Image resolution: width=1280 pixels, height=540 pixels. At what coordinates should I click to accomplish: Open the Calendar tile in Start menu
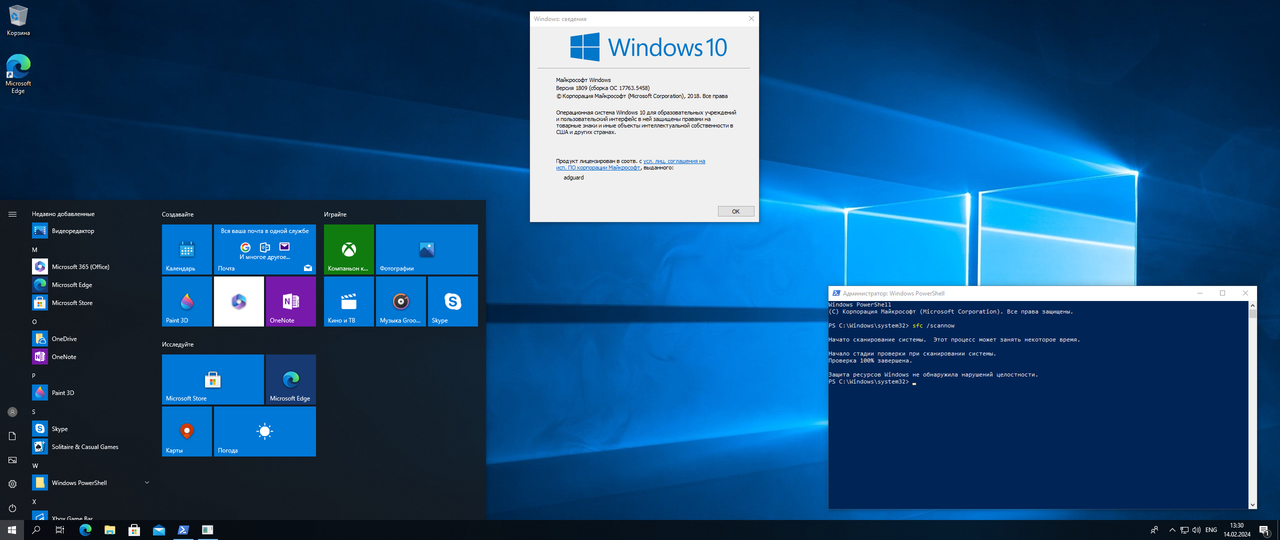click(x=187, y=249)
